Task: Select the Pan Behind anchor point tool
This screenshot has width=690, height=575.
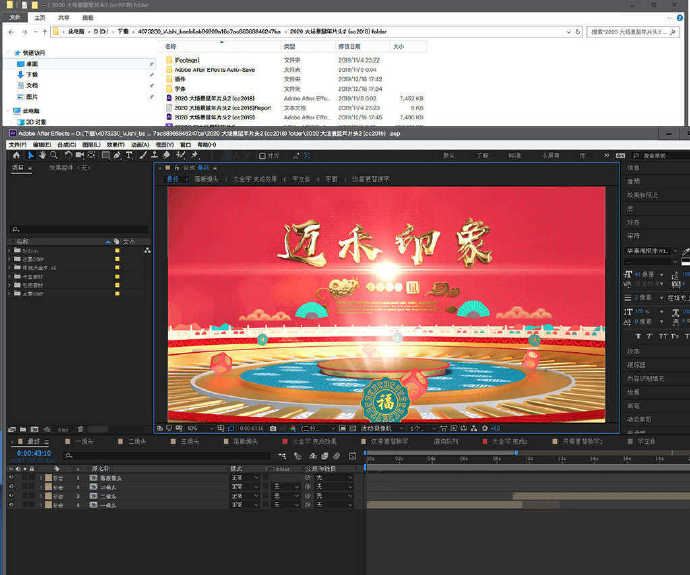Action: 92,155
